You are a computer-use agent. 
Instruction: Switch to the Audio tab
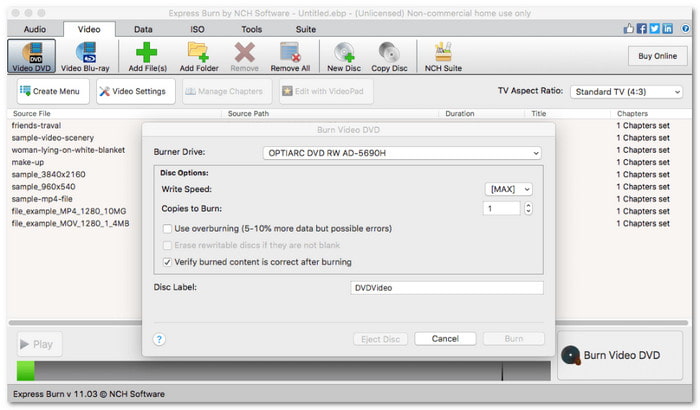coord(35,29)
